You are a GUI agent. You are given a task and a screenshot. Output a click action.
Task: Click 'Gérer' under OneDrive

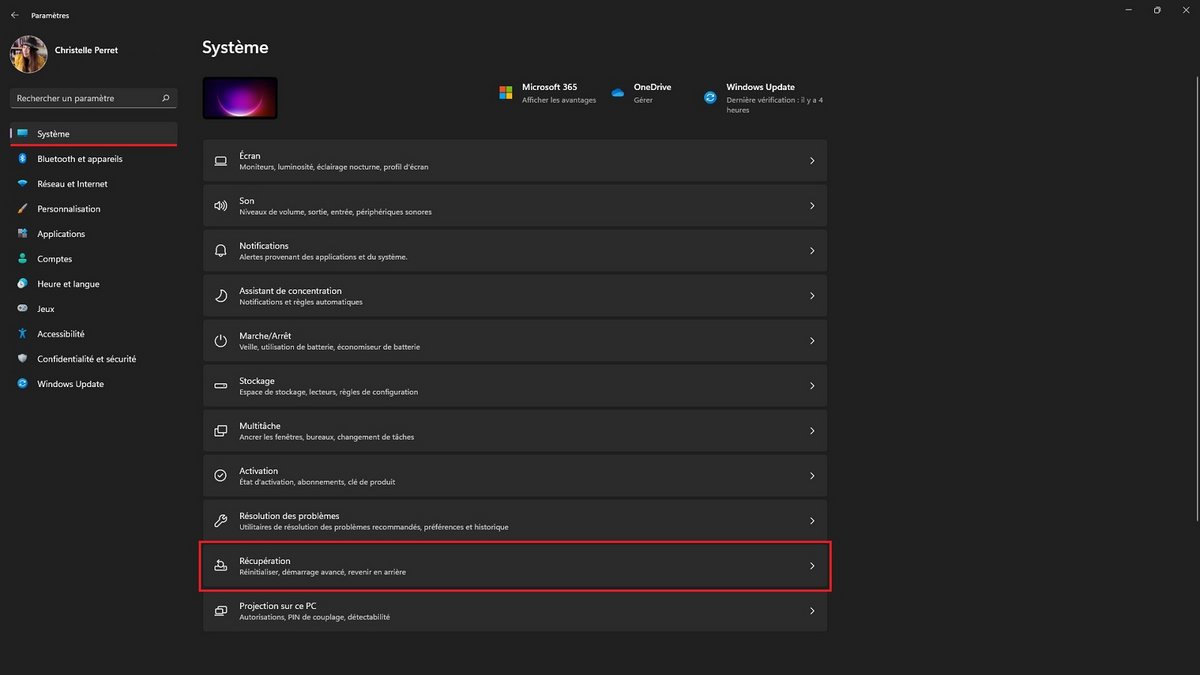coord(643,100)
